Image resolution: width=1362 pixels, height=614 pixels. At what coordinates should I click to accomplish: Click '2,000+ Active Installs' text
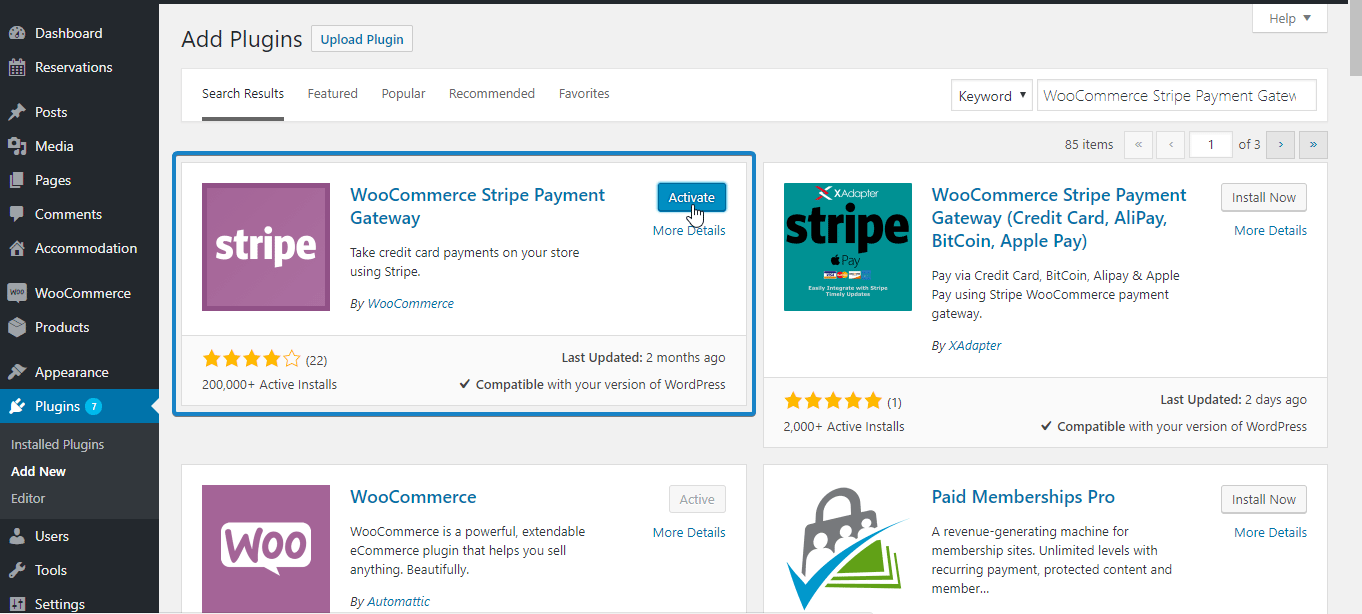click(844, 426)
